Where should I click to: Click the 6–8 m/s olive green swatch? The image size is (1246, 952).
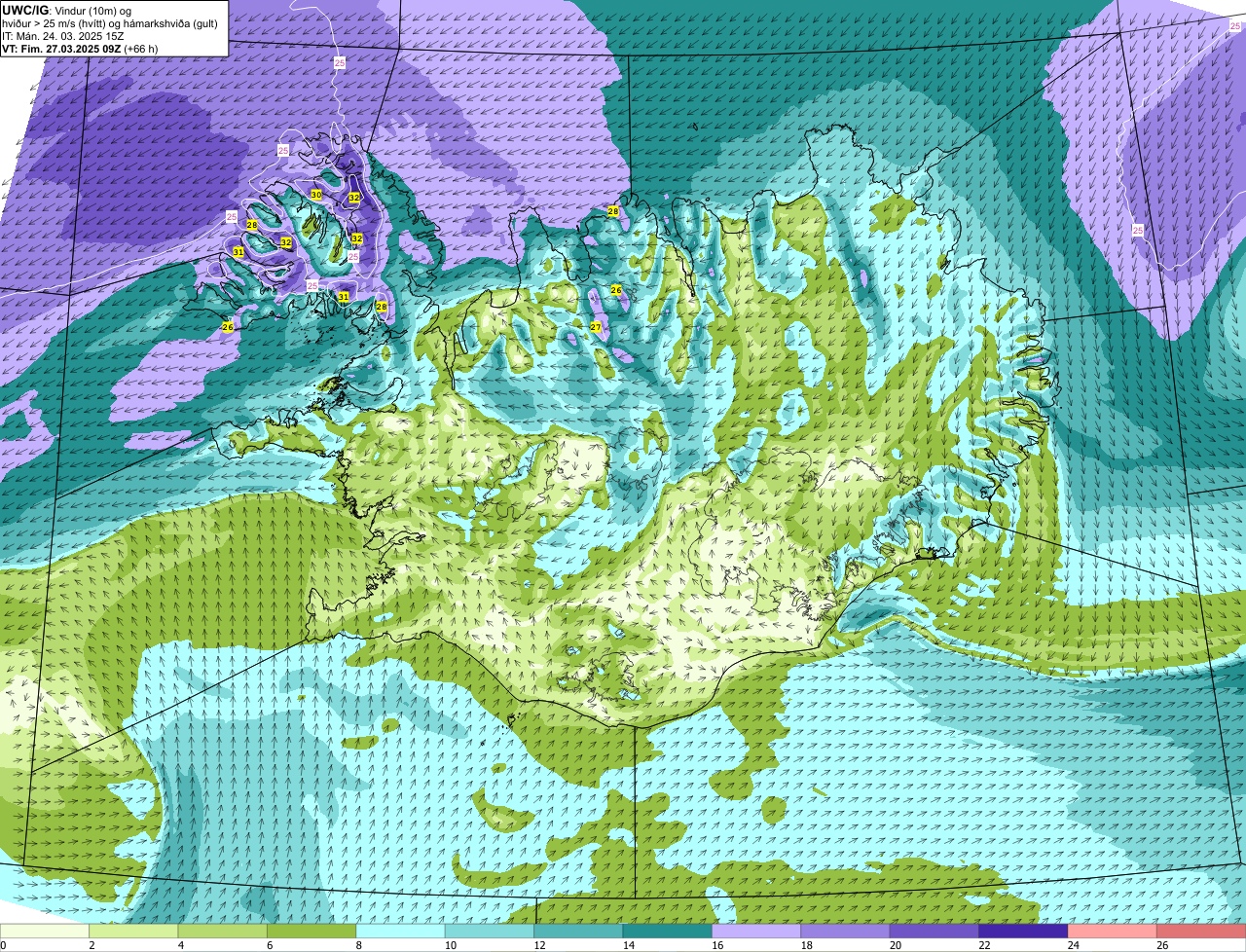(311, 931)
